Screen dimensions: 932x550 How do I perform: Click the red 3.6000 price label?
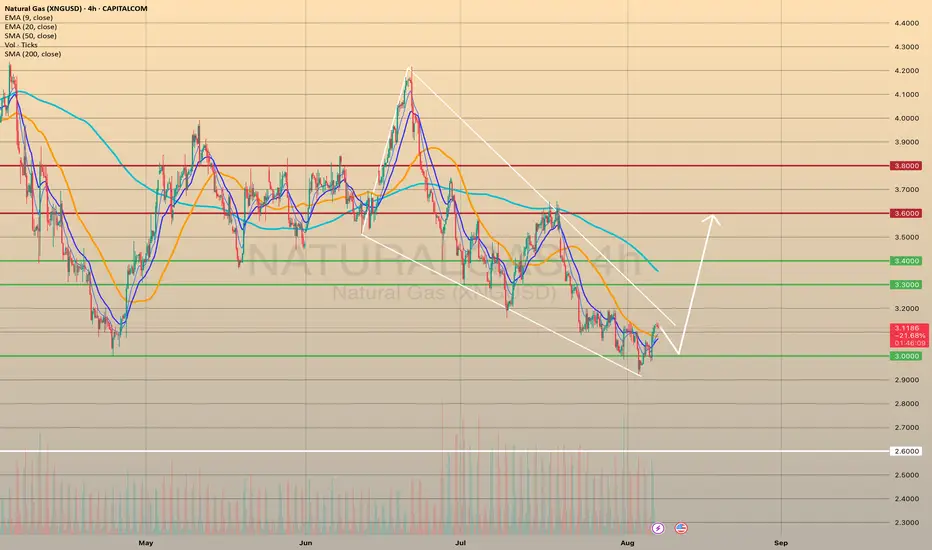(x=906, y=213)
